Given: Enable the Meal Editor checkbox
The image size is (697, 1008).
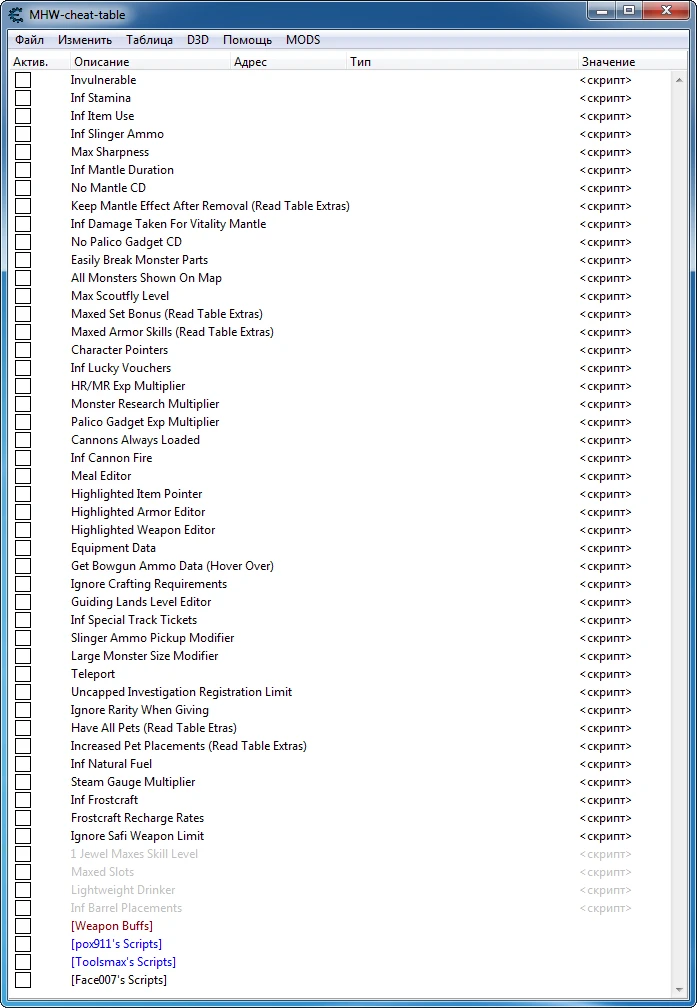Looking at the screenshot, I should 23,476.
